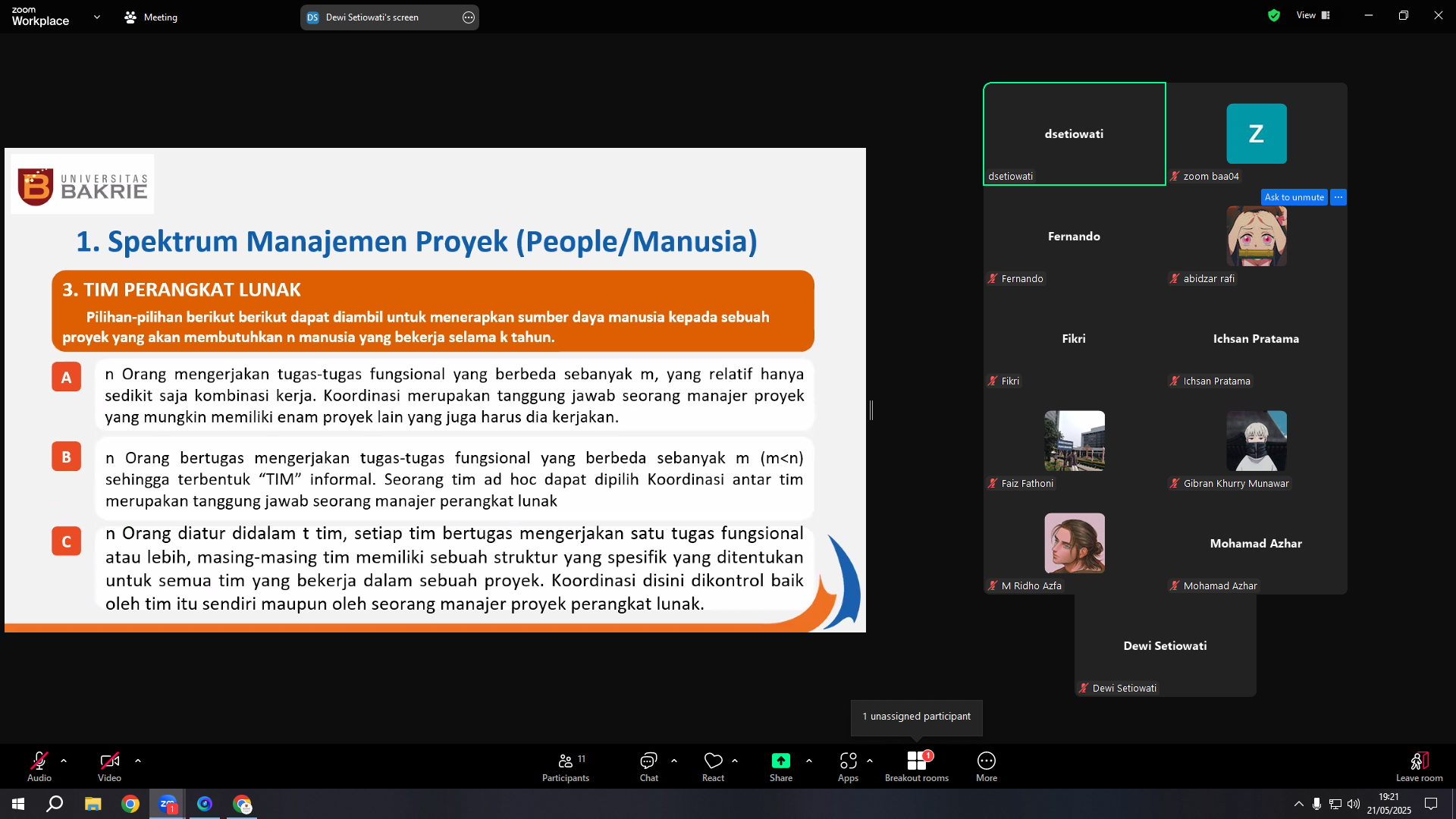1456x819 pixels.
Task: Click option B badge on the slide
Action: [67, 457]
